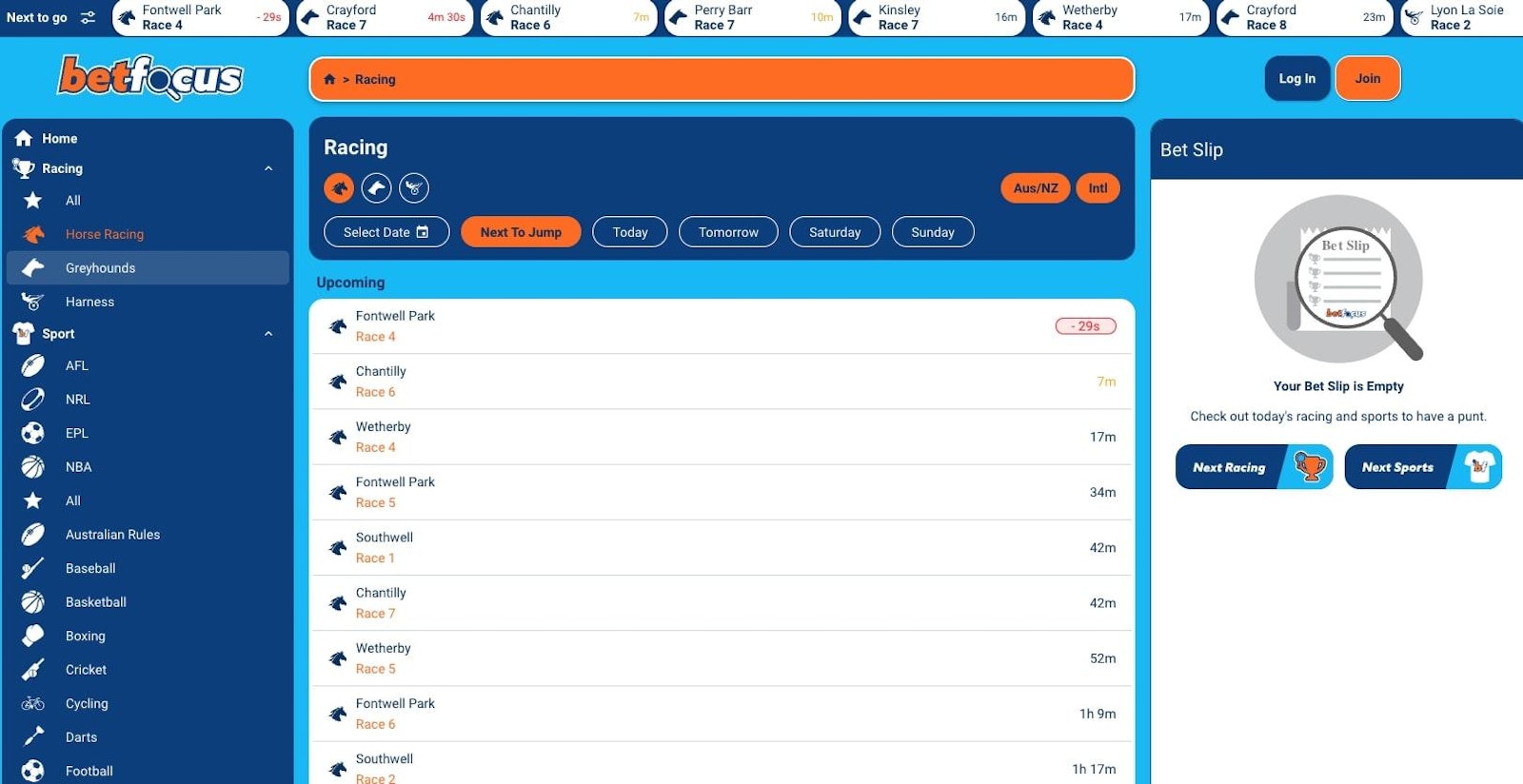This screenshot has width=1523, height=784.
Task: Click the Boxing glove icon in sidebar
Action: pyautogui.click(x=33, y=636)
